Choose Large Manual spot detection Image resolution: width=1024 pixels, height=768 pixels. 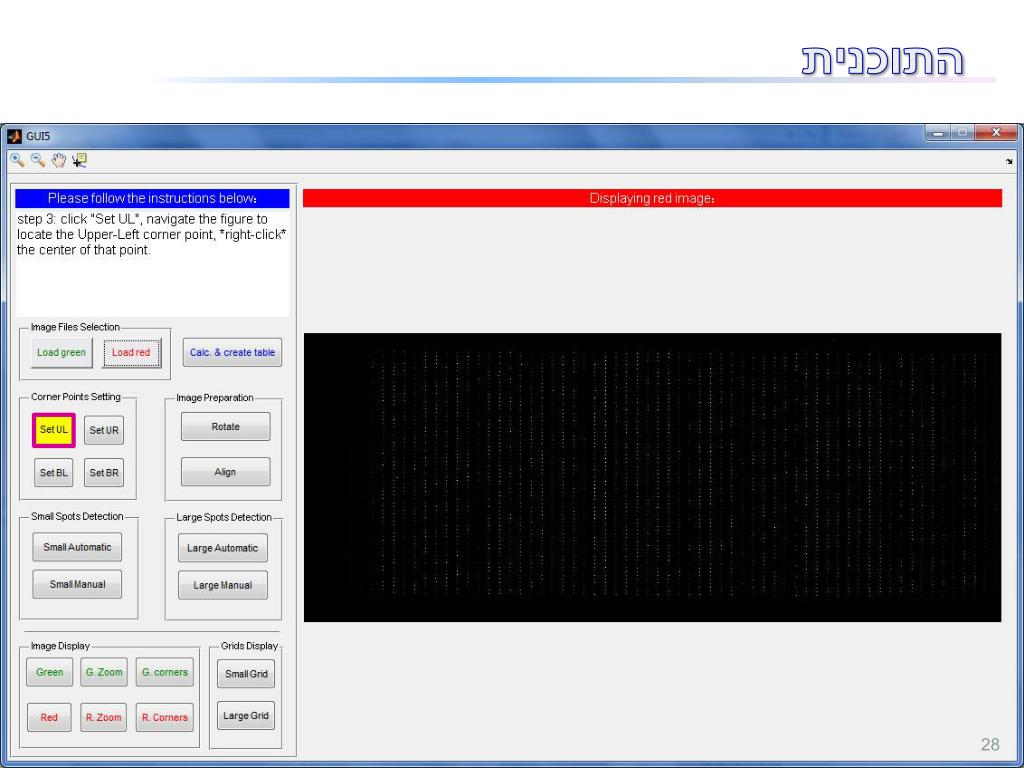click(223, 585)
